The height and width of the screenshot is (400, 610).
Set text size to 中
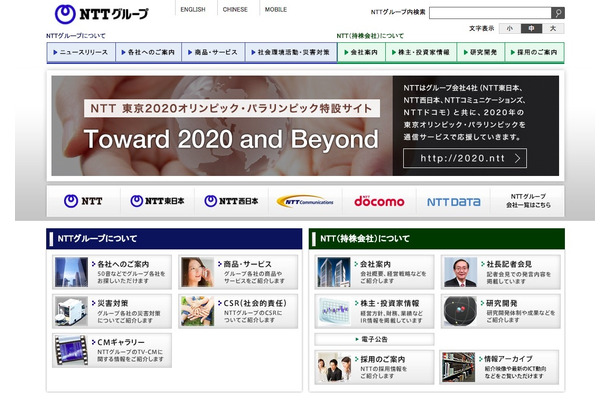531,28
